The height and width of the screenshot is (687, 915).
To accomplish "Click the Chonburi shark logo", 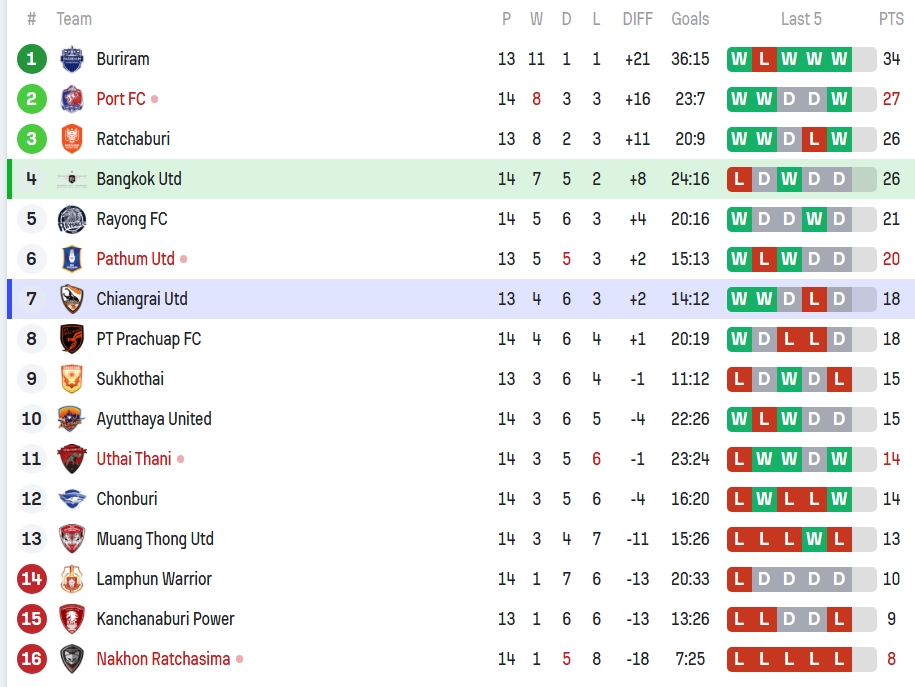I will point(72,499).
